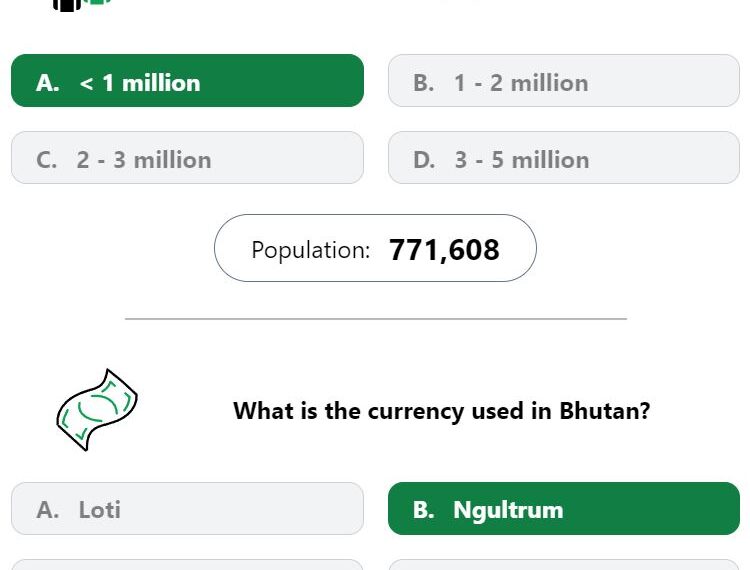Choose the "1 - 2 million" option
Image resolution: width=750 pixels, height=570 pixels.
click(x=564, y=80)
